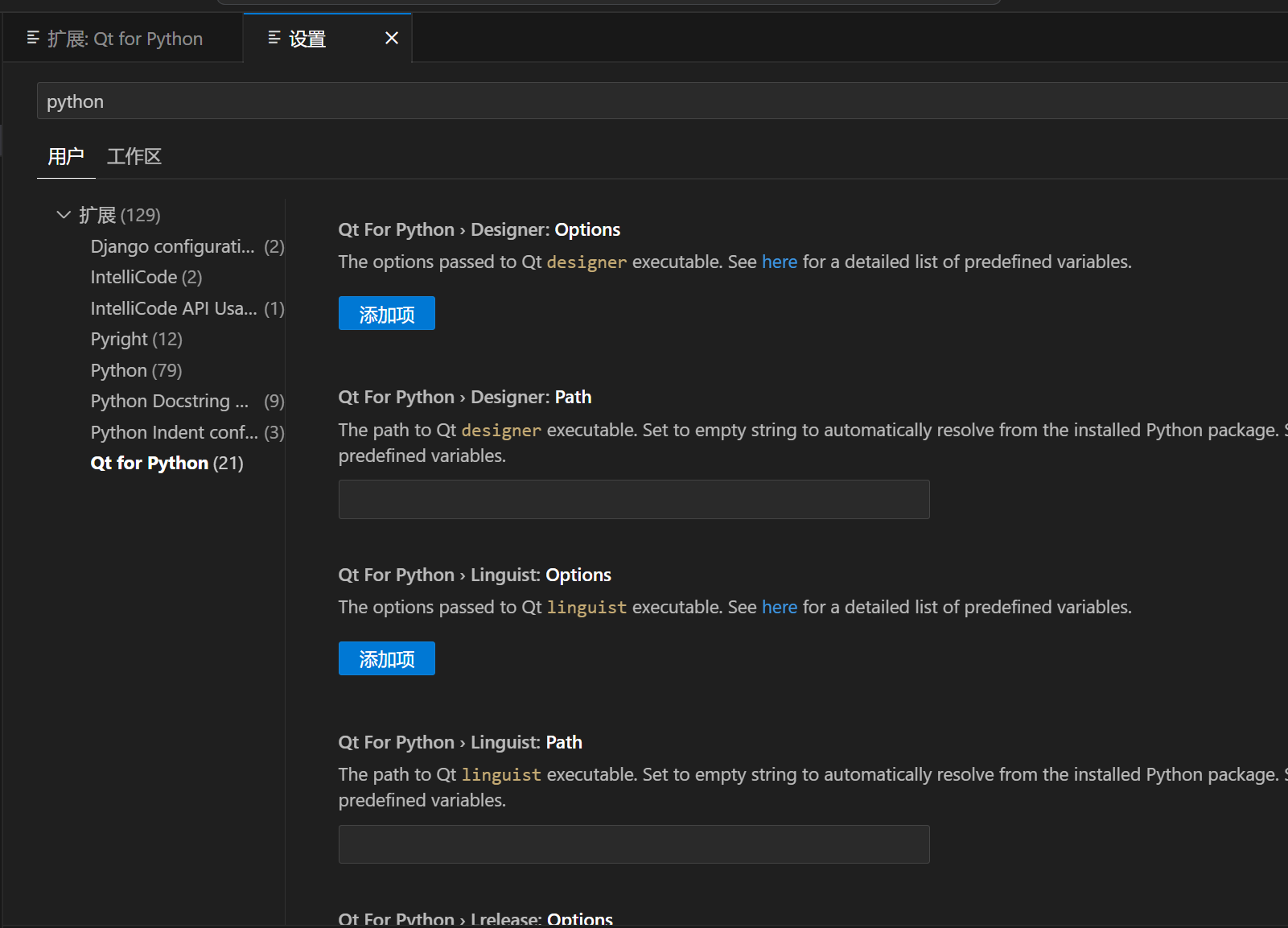Click the settings search box containing python
1288x928 pixels.
coord(662,101)
